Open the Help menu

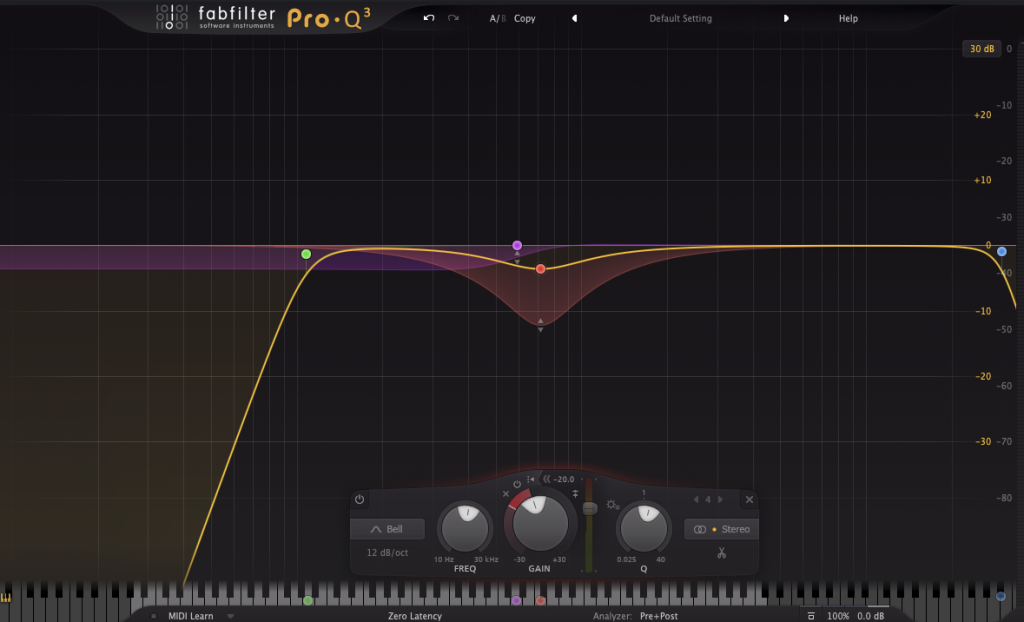coord(848,18)
